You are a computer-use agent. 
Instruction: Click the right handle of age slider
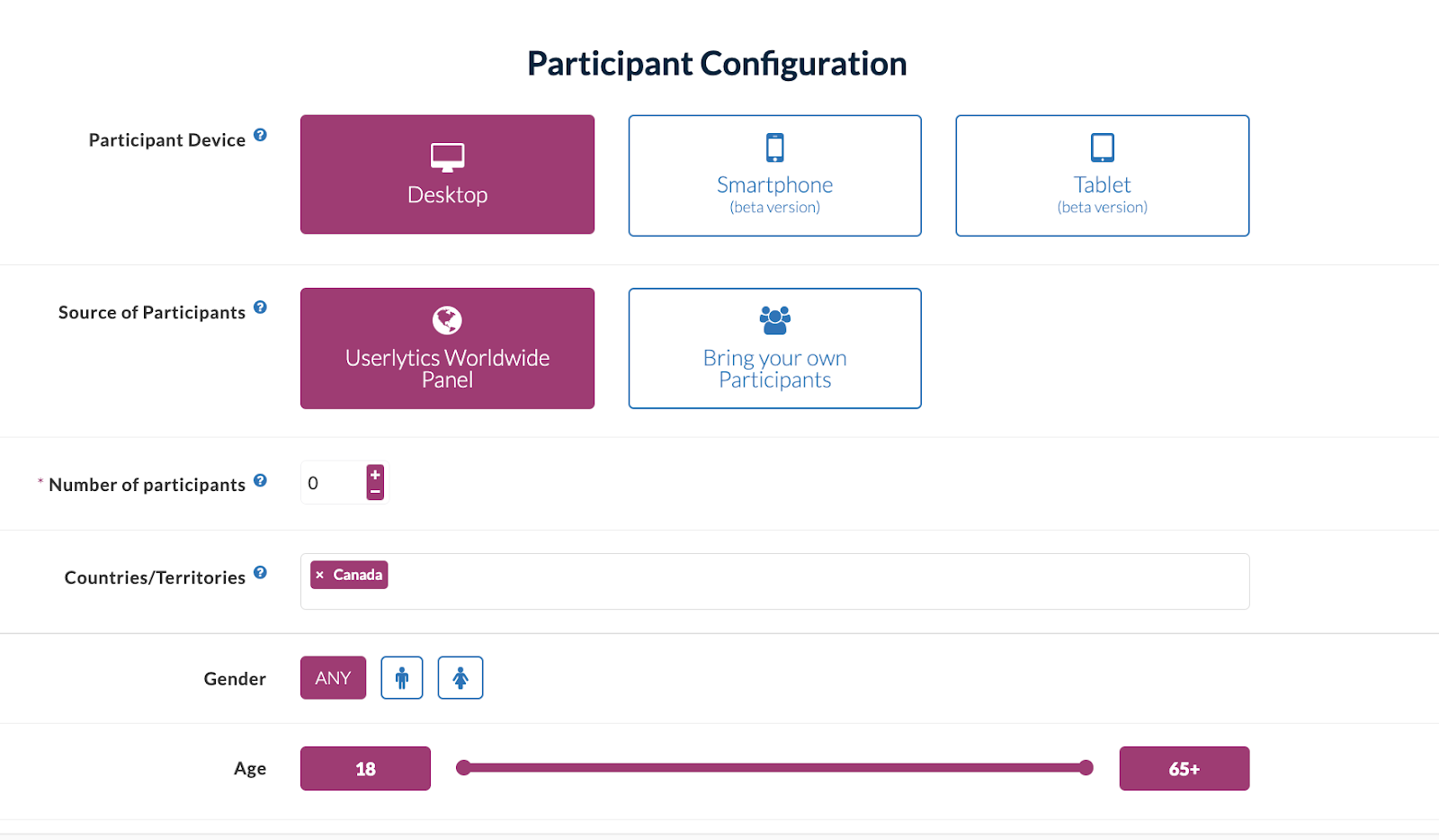[x=1086, y=768]
